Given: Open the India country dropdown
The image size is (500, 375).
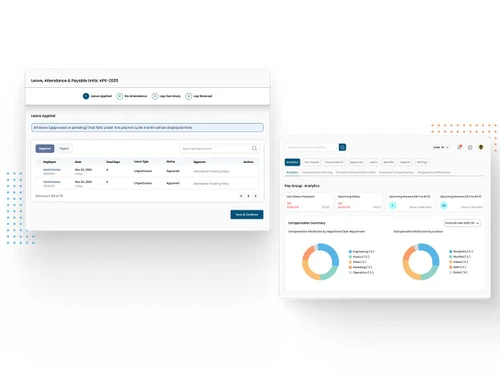Looking at the screenshot, I should pyautogui.click(x=441, y=147).
